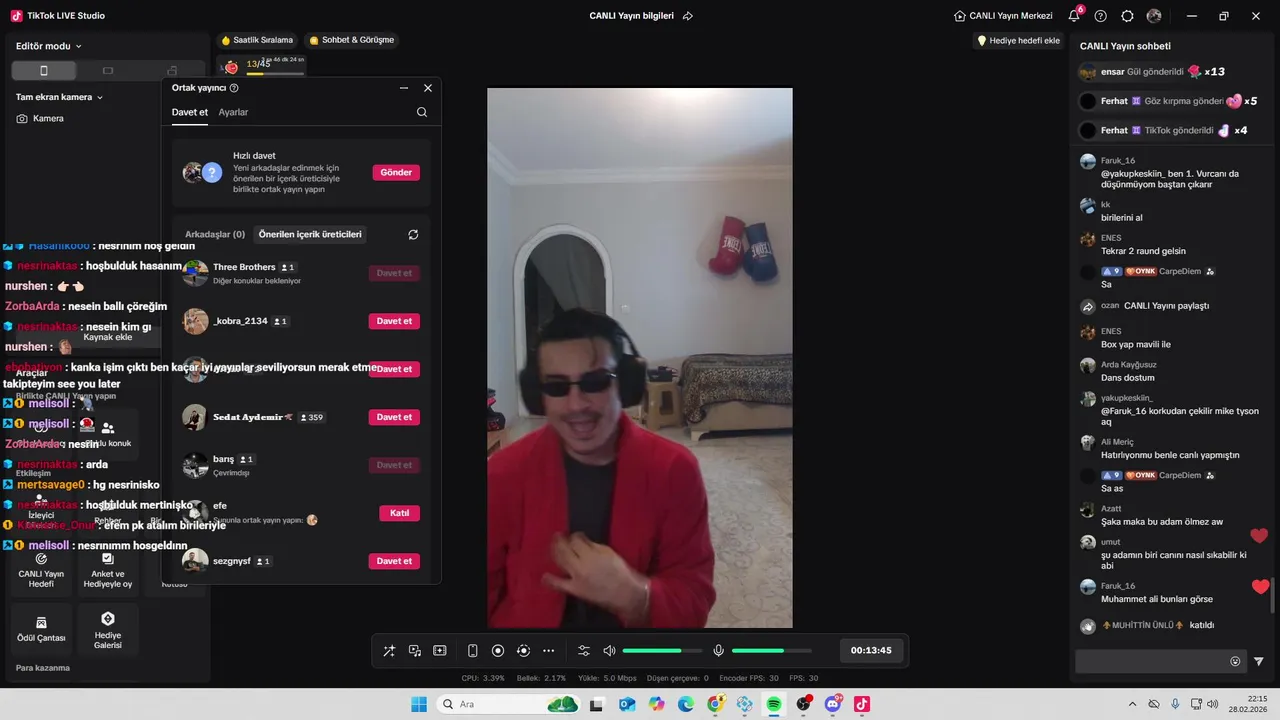The width and height of the screenshot is (1280, 720).
Task: Open Sohbet & Görüşme
Action: [x=351, y=40]
